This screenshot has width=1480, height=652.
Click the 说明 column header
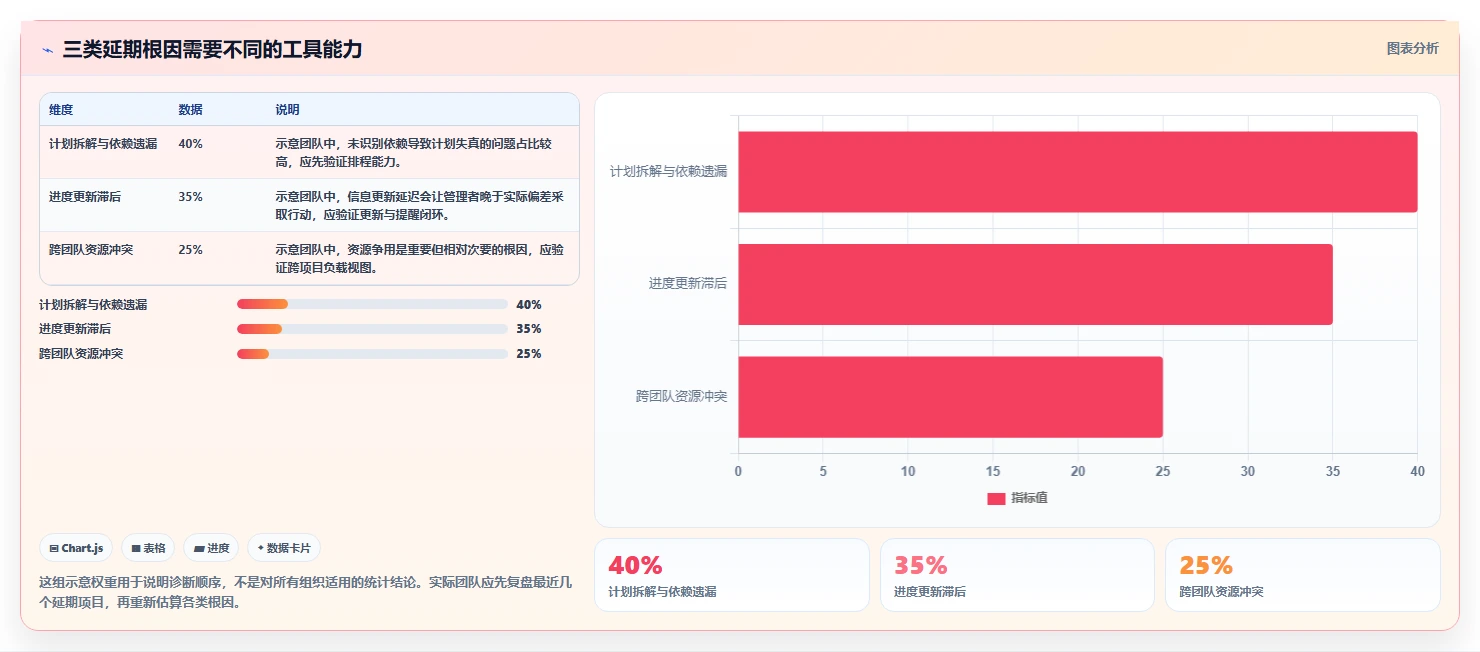click(288, 110)
